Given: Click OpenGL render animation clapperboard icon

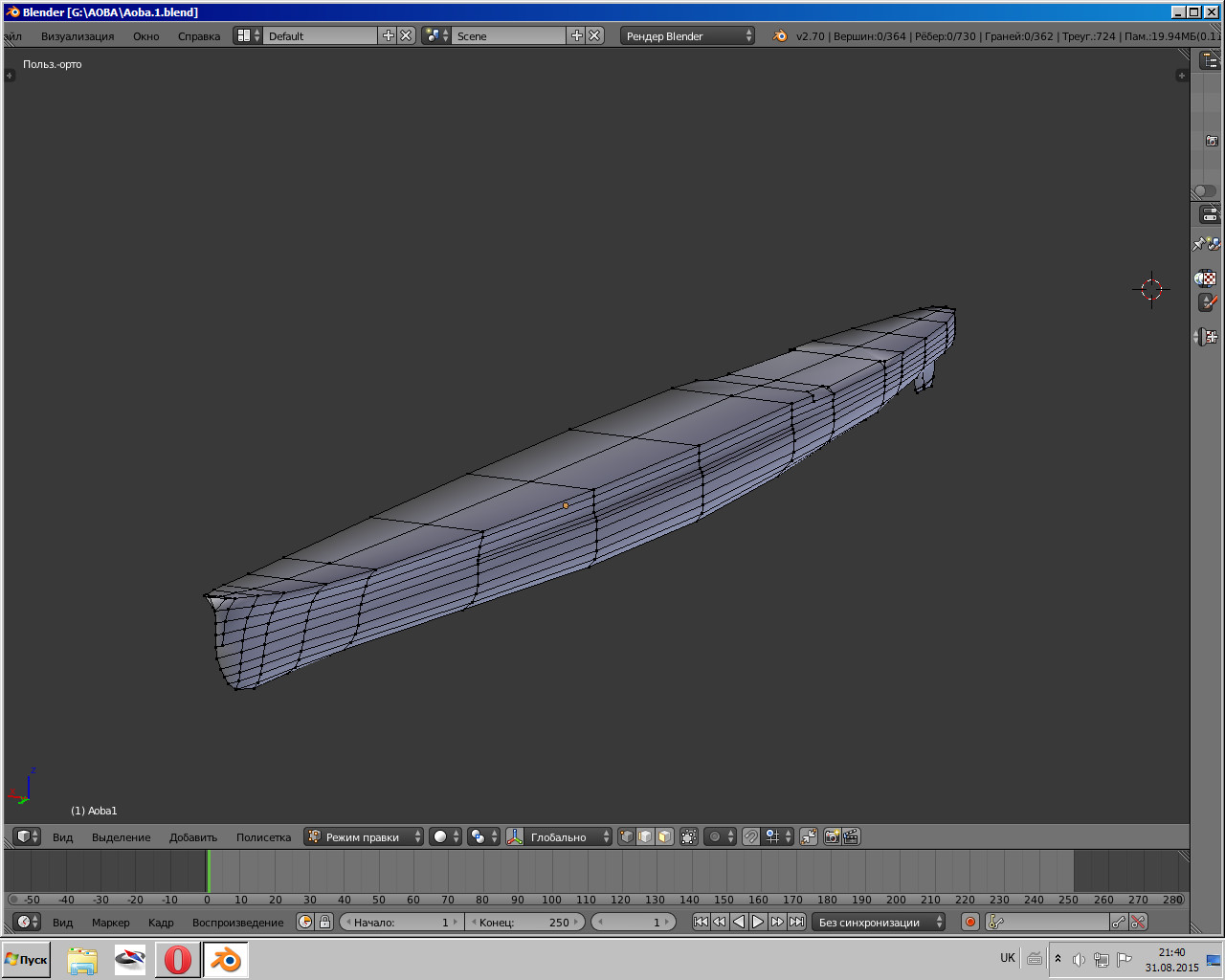Looking at the screenshot, I should click(x=851, y=836).
